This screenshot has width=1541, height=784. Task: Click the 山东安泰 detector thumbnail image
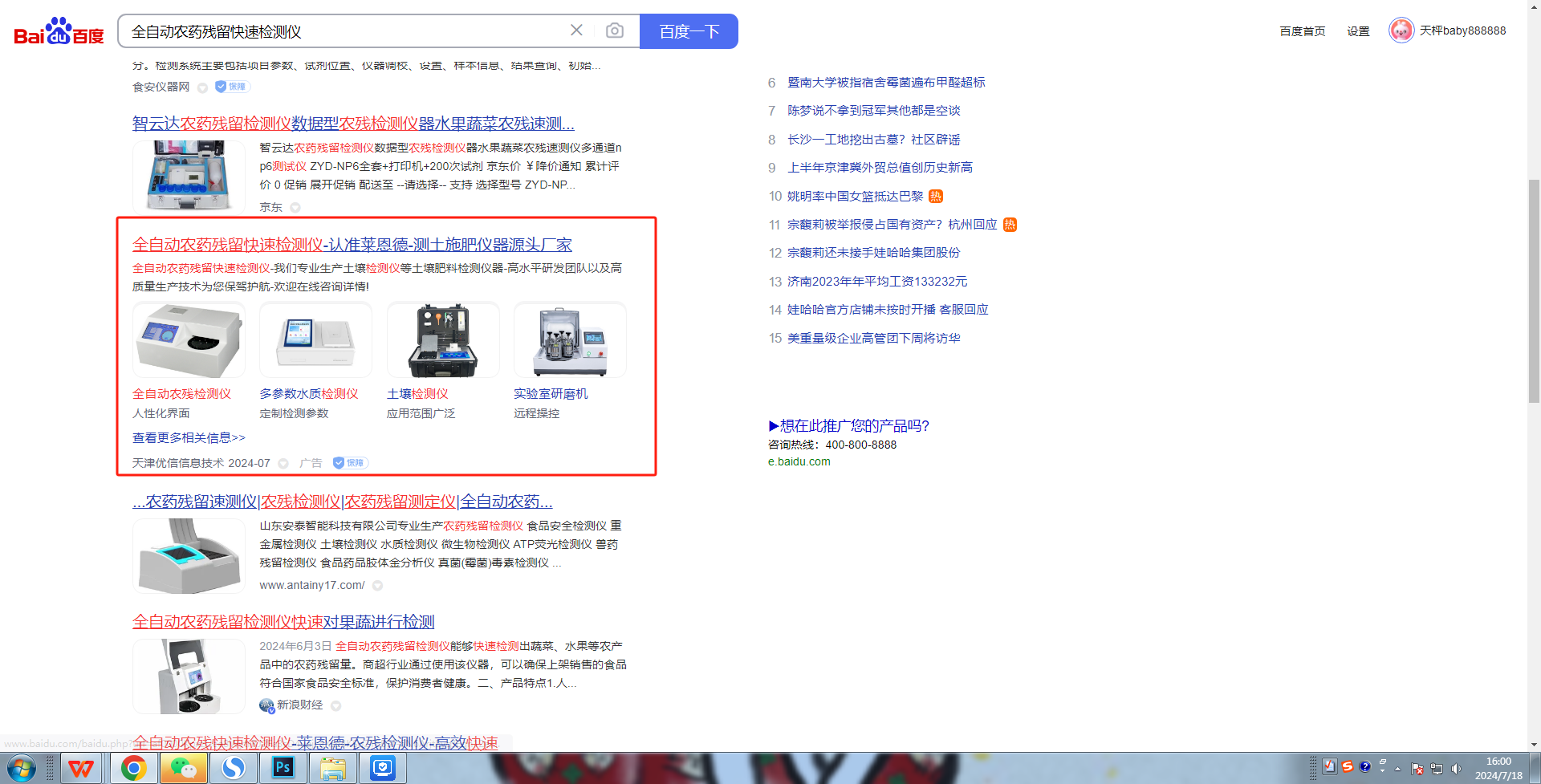(189, 556)
